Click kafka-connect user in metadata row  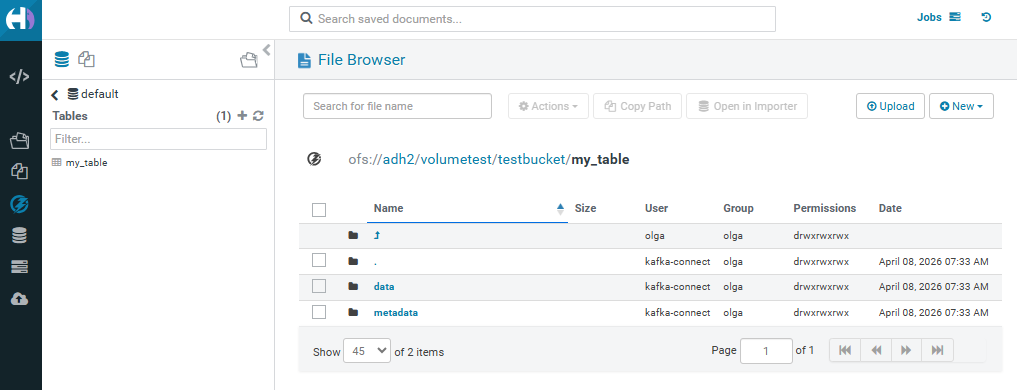click(677, 313)
